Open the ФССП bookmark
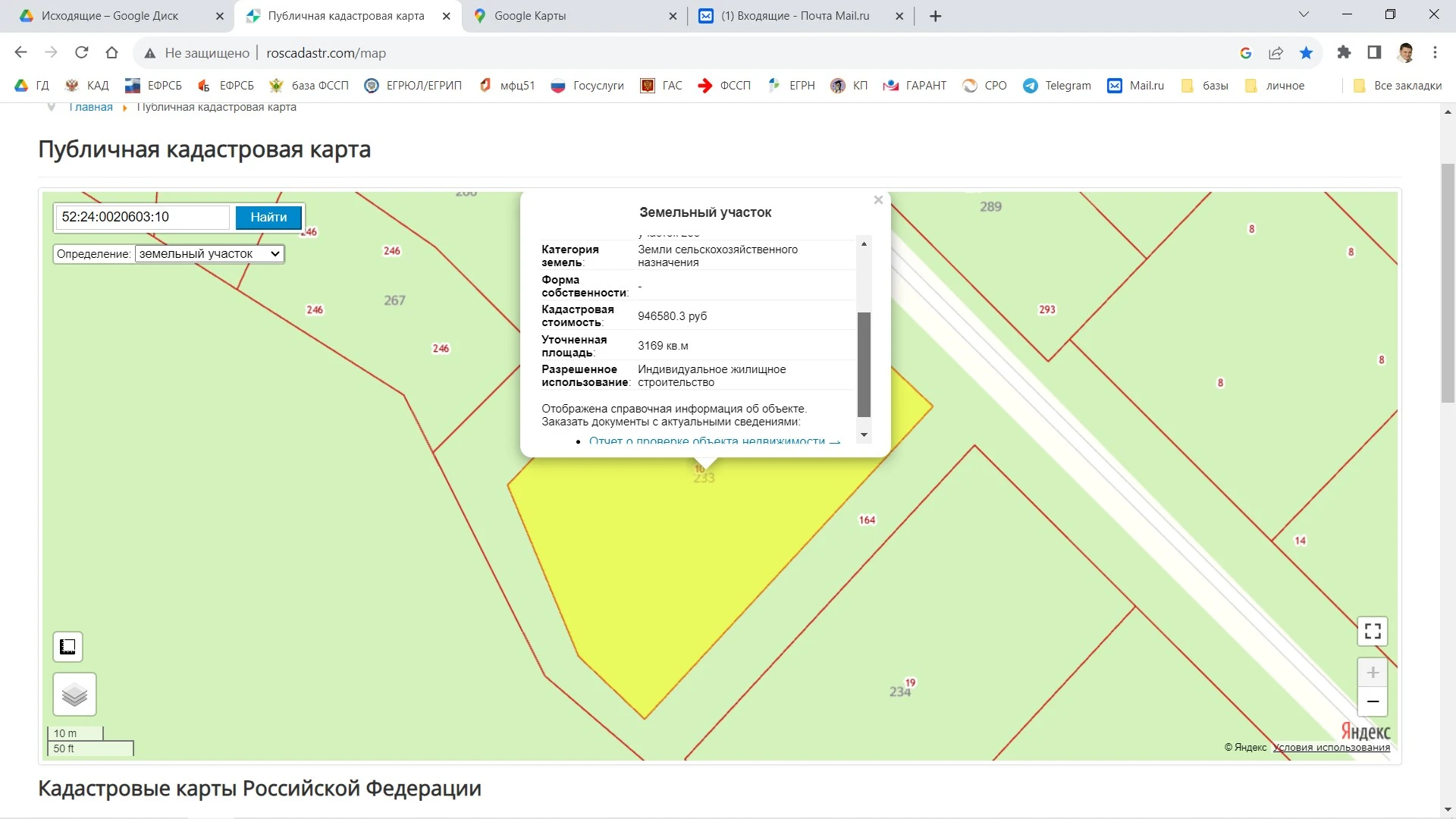The width and height of the screenshot is (1456, 819). click(x=723, y=86)
